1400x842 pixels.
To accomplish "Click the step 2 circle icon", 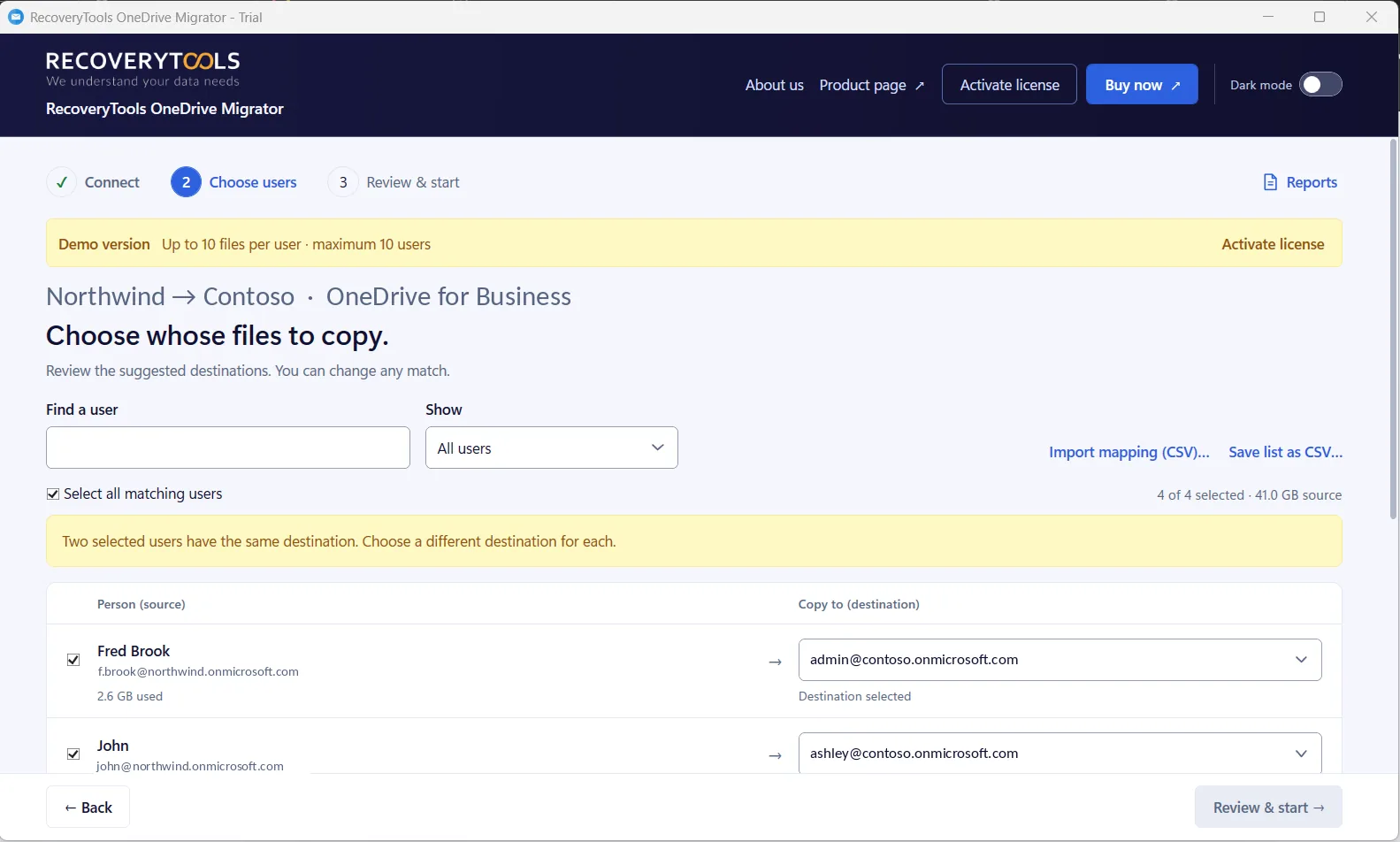I will (x=186, y=182).
